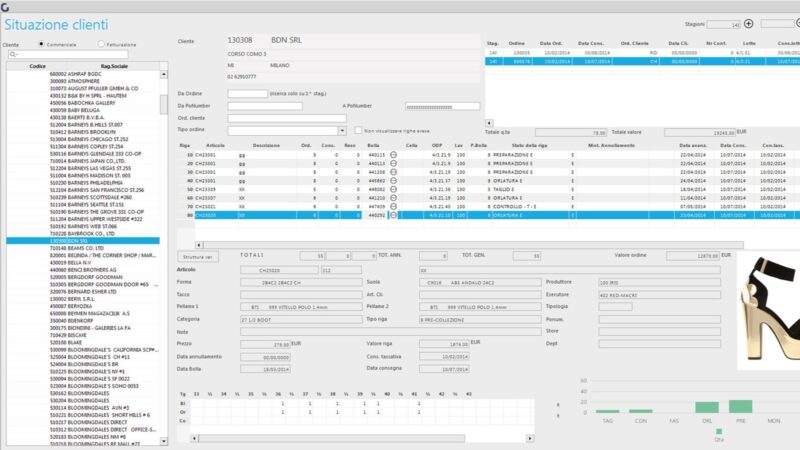
Task: Toggle Non visualizzare righe evase checkbox
Action: (x=358, y=131)
